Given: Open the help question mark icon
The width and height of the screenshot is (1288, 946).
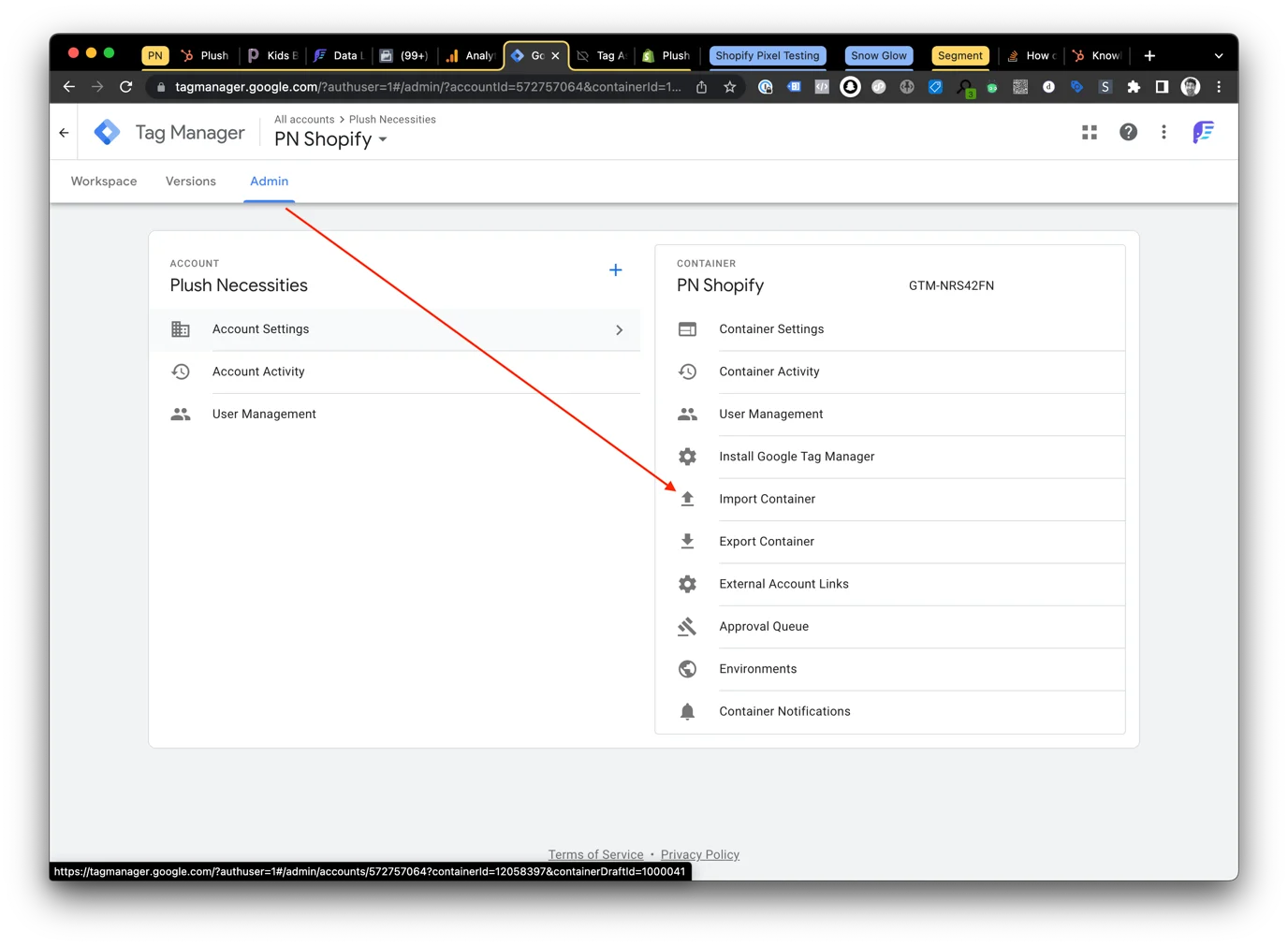Looking at the screenshot, I should coord(1129,133).
